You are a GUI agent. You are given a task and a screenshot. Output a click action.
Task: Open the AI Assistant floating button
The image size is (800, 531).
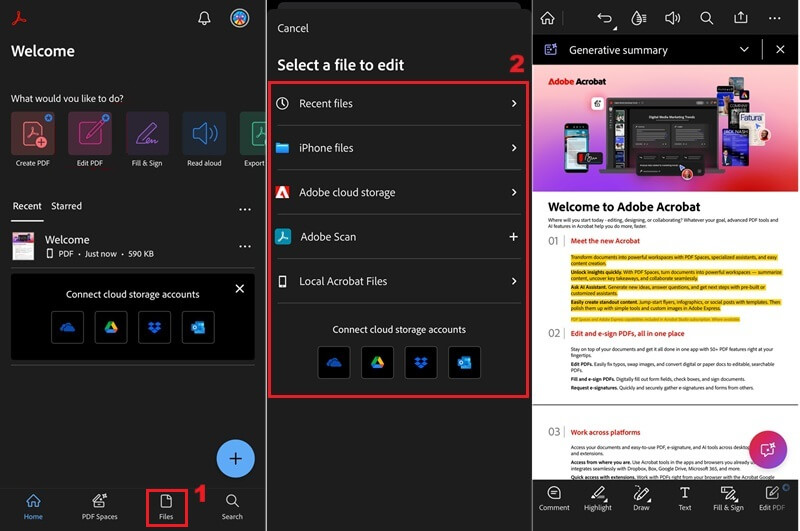click(x=767, y=449)
